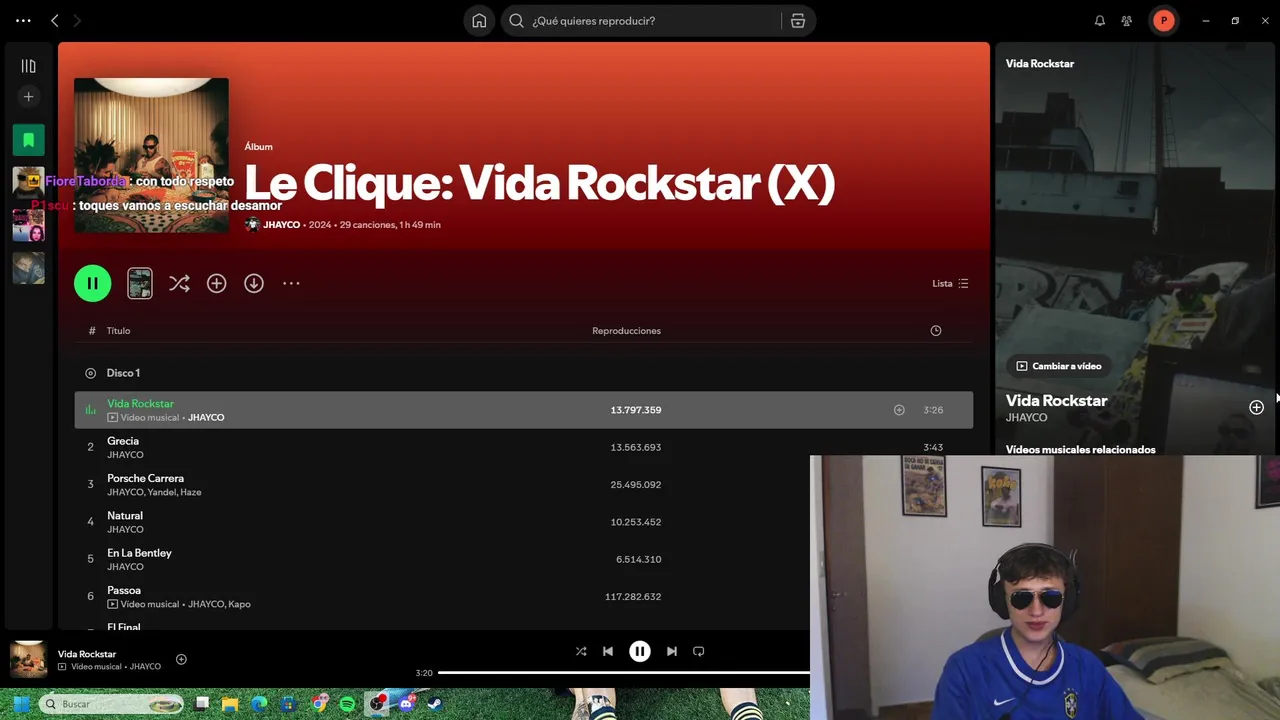Open artist Kapo in Passoa row

tap(239, 604)
